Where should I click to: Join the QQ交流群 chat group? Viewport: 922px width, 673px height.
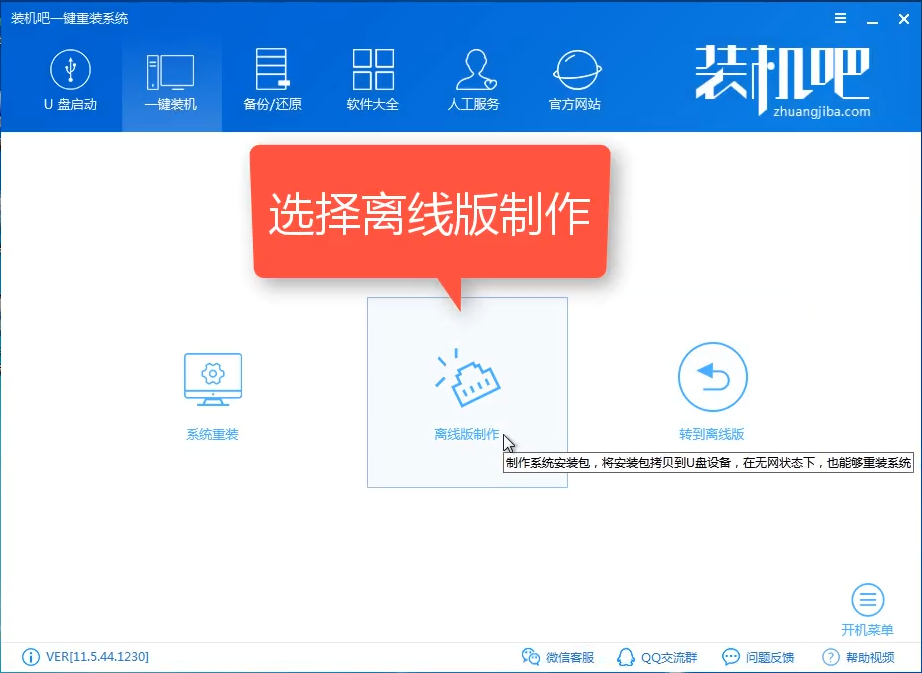pyautogui.click(x=658, y=657)
